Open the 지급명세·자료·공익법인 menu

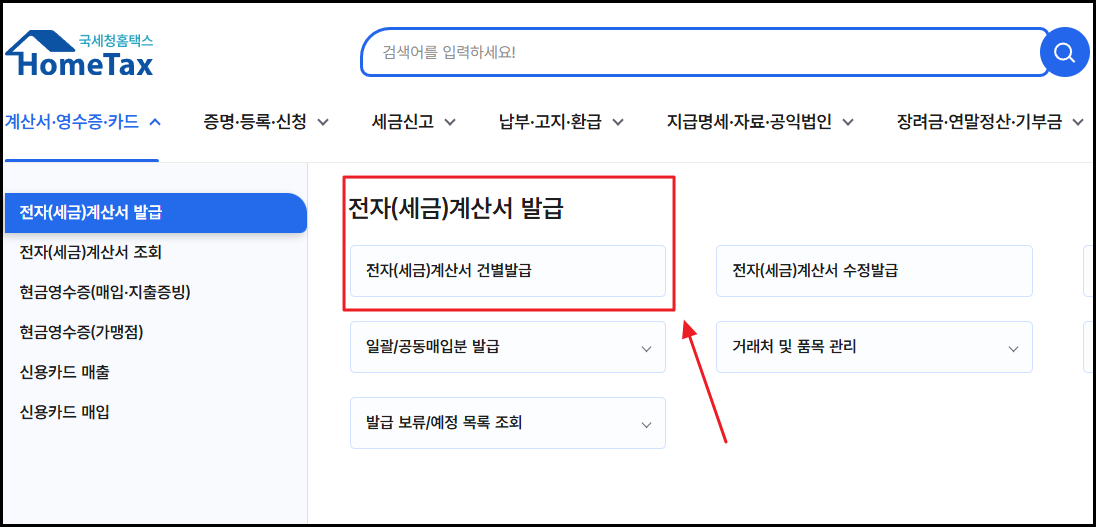[760, 122]
